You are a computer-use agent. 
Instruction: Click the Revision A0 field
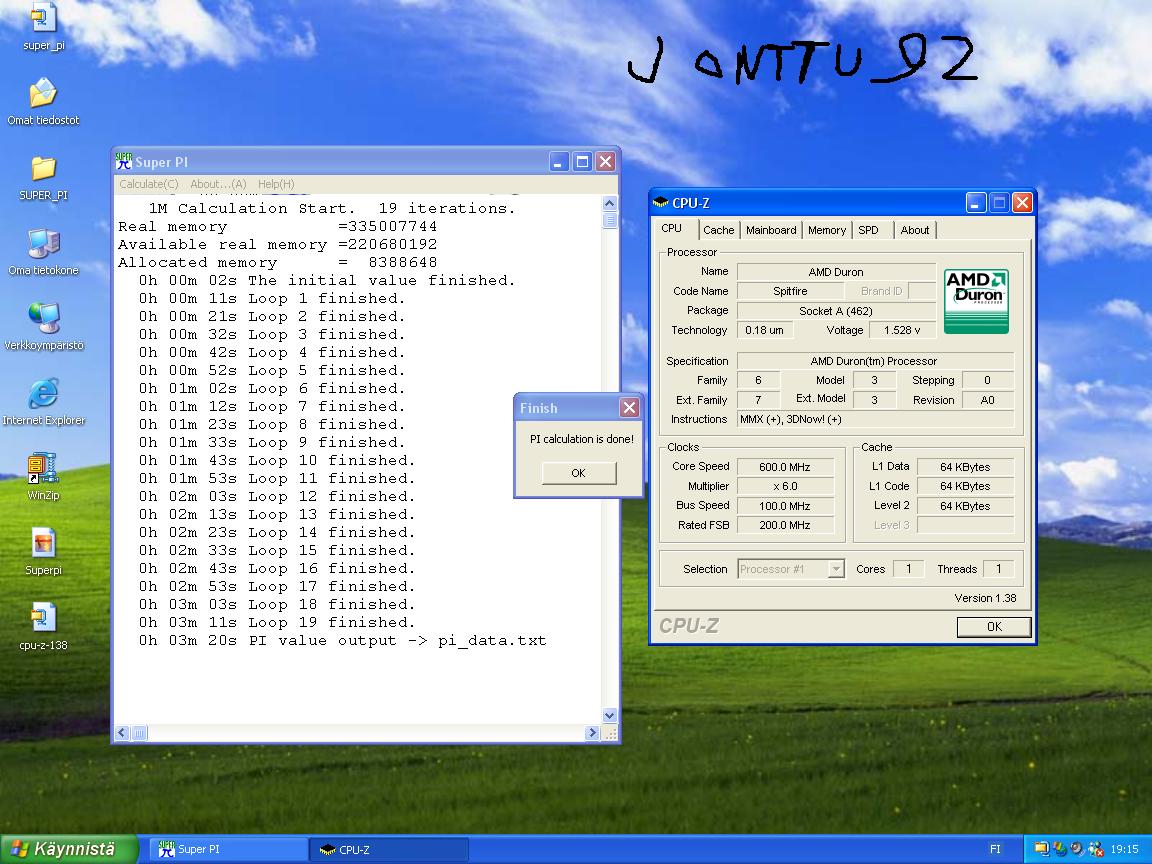pyautogui.click(x=987, y=400)
